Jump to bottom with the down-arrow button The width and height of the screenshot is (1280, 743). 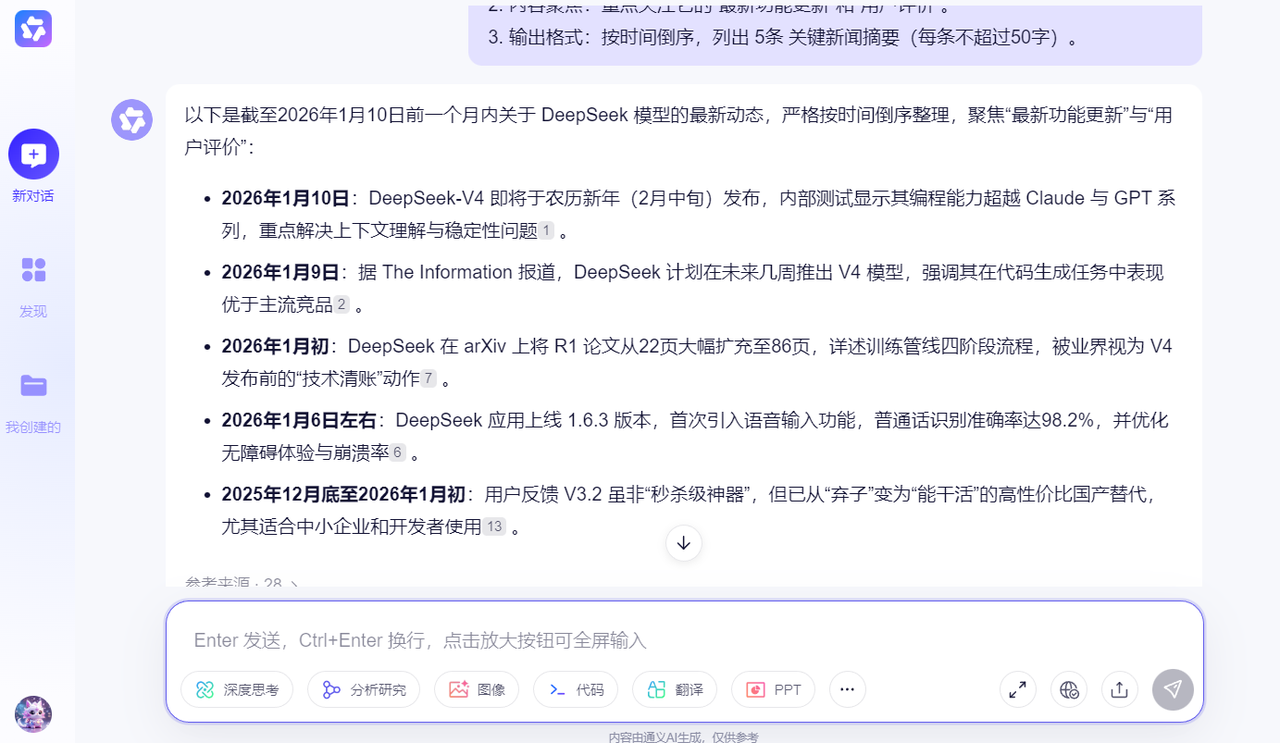point(684,543)
